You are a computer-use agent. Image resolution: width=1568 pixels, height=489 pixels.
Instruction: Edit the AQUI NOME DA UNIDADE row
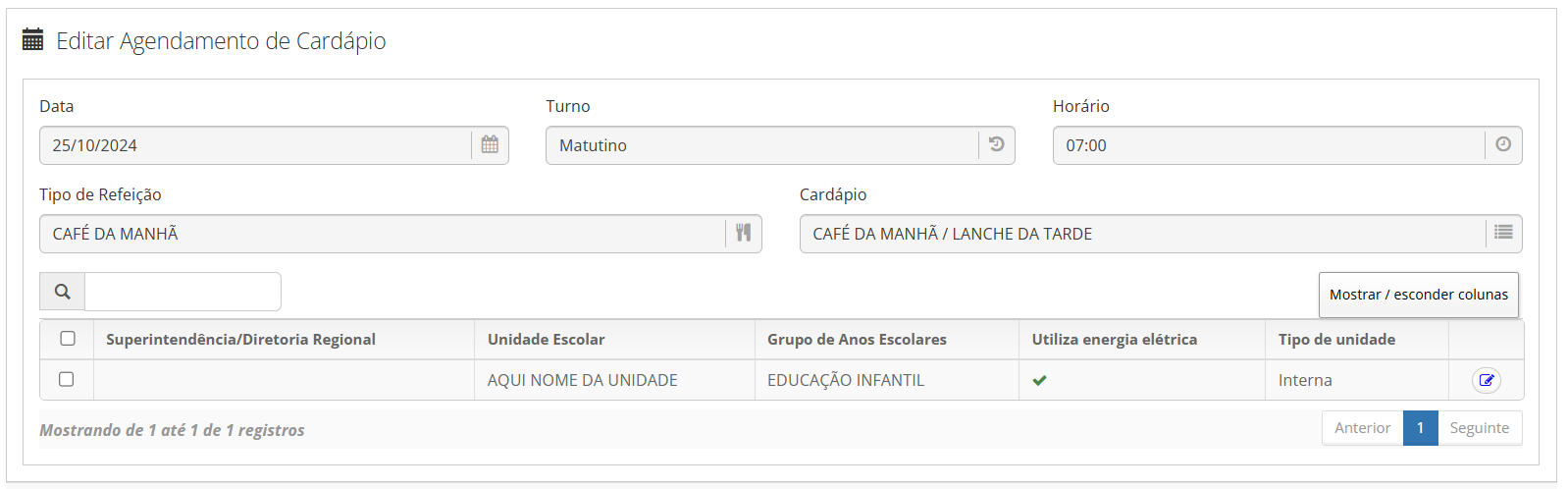pos(1487,380)
